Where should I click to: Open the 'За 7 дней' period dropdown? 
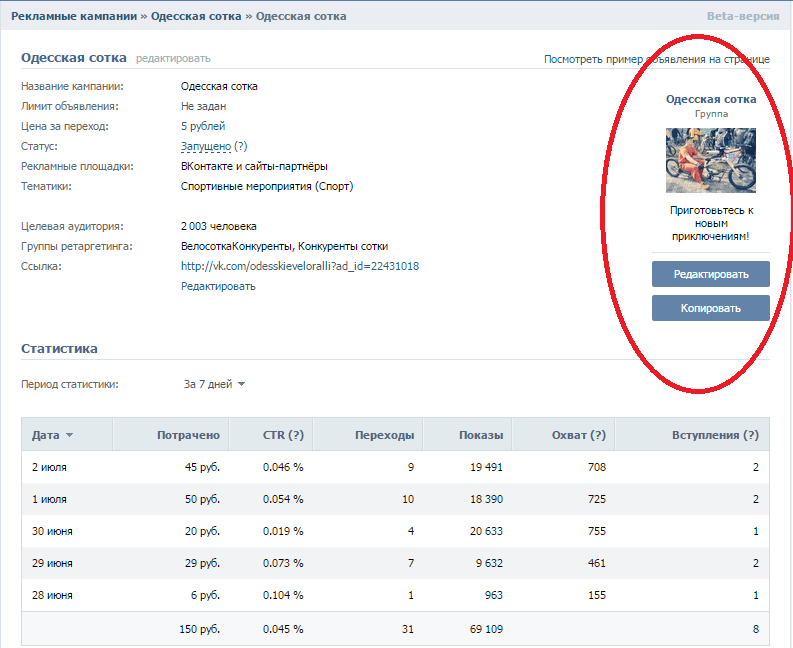[214, 384]
